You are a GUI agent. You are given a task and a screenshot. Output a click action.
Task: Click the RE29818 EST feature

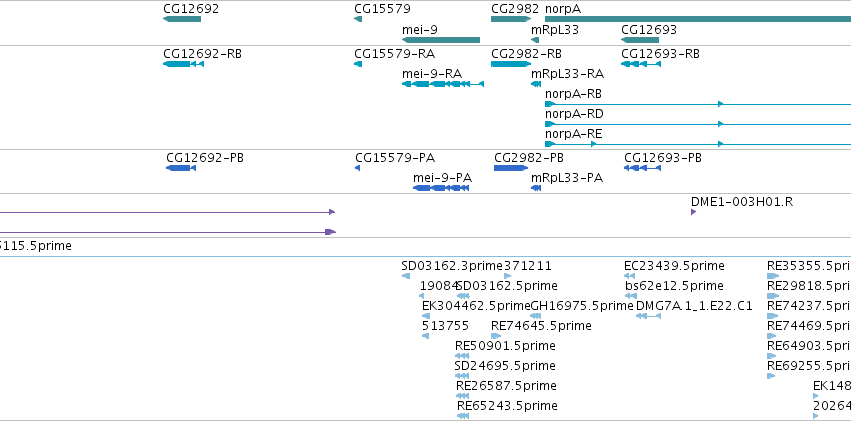click(x=773, y=296)
